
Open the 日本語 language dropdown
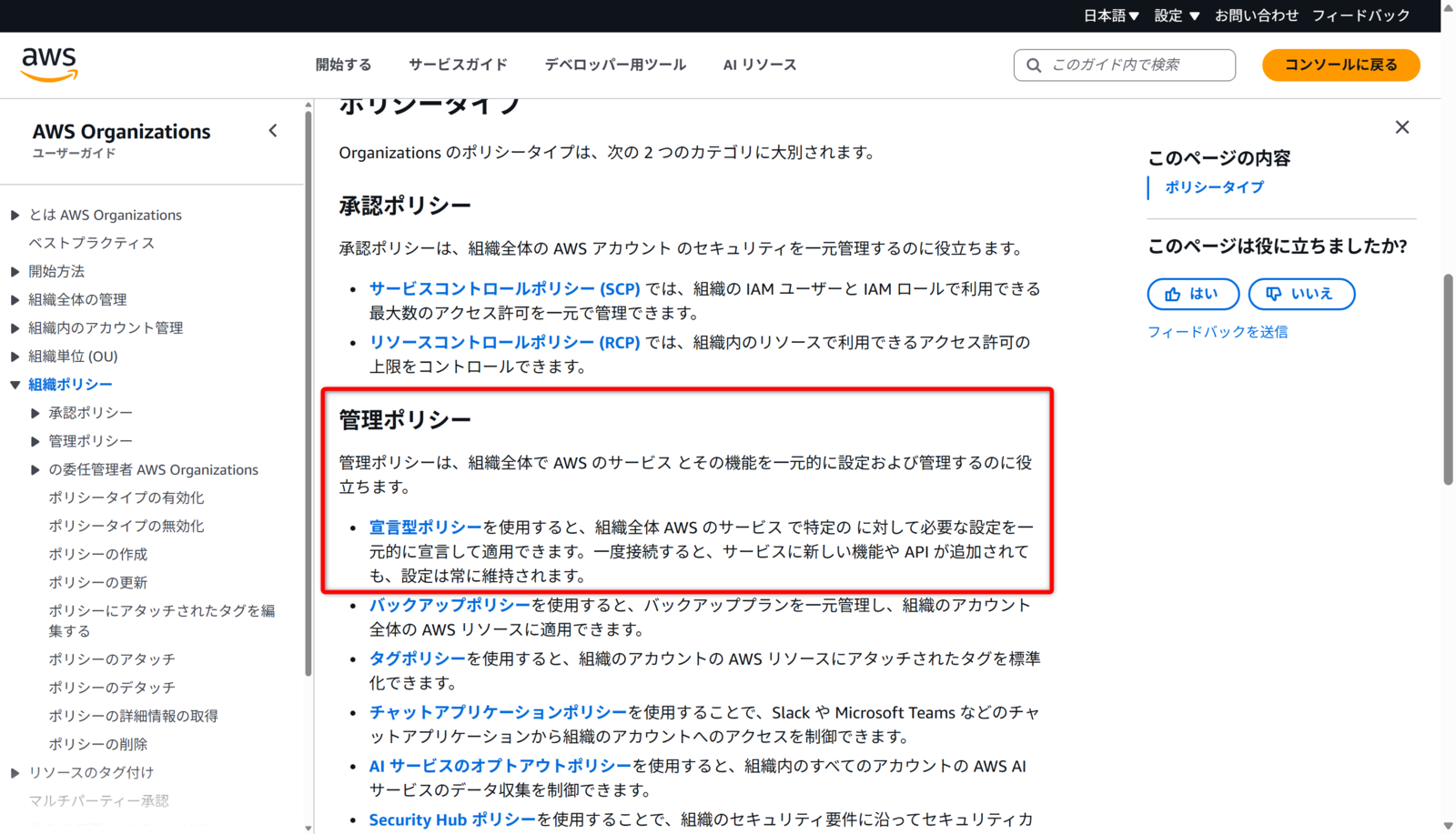[x=1111, y=15]
